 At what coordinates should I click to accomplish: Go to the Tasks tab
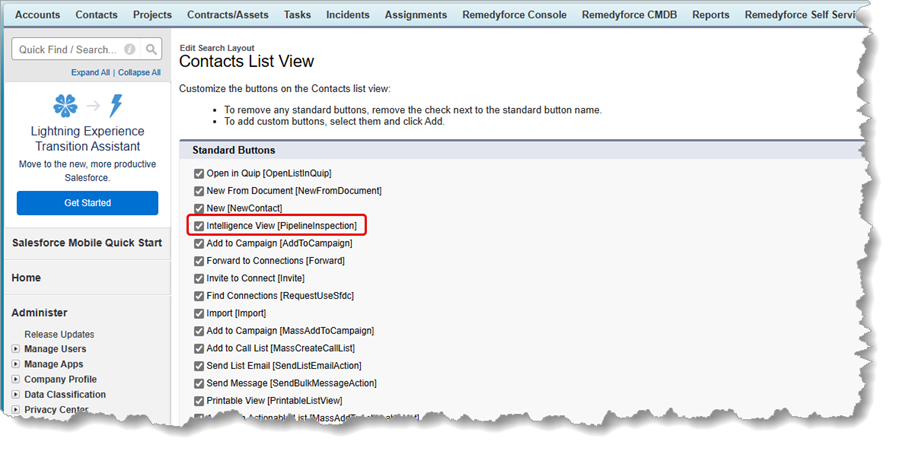pos(297,15)
